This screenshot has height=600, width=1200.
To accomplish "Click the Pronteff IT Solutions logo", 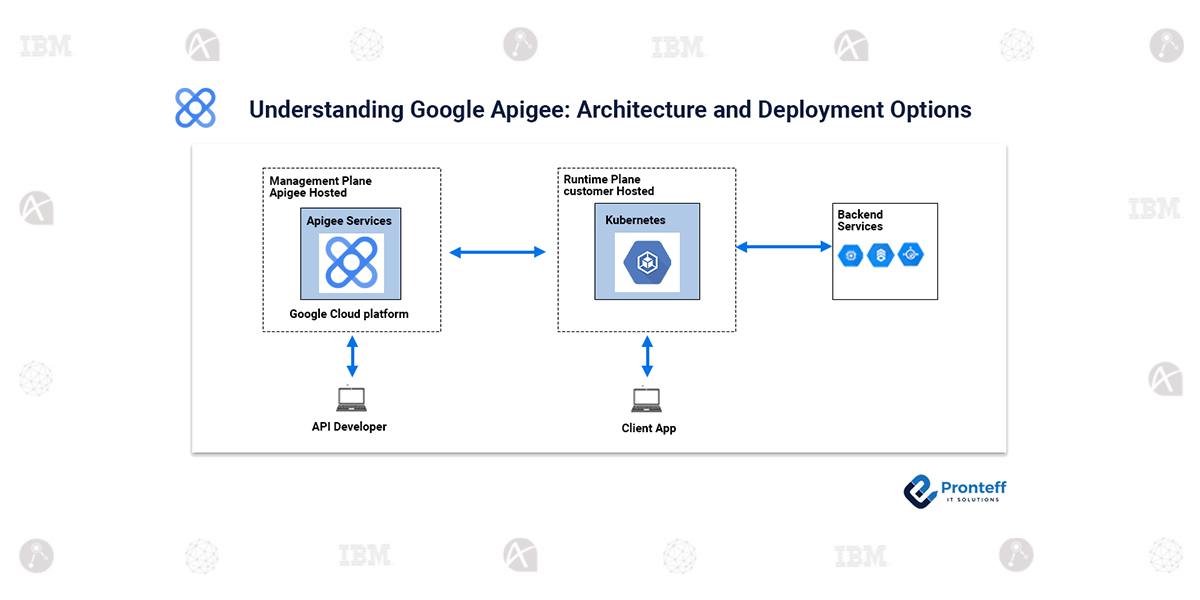I will click(955, 490).
